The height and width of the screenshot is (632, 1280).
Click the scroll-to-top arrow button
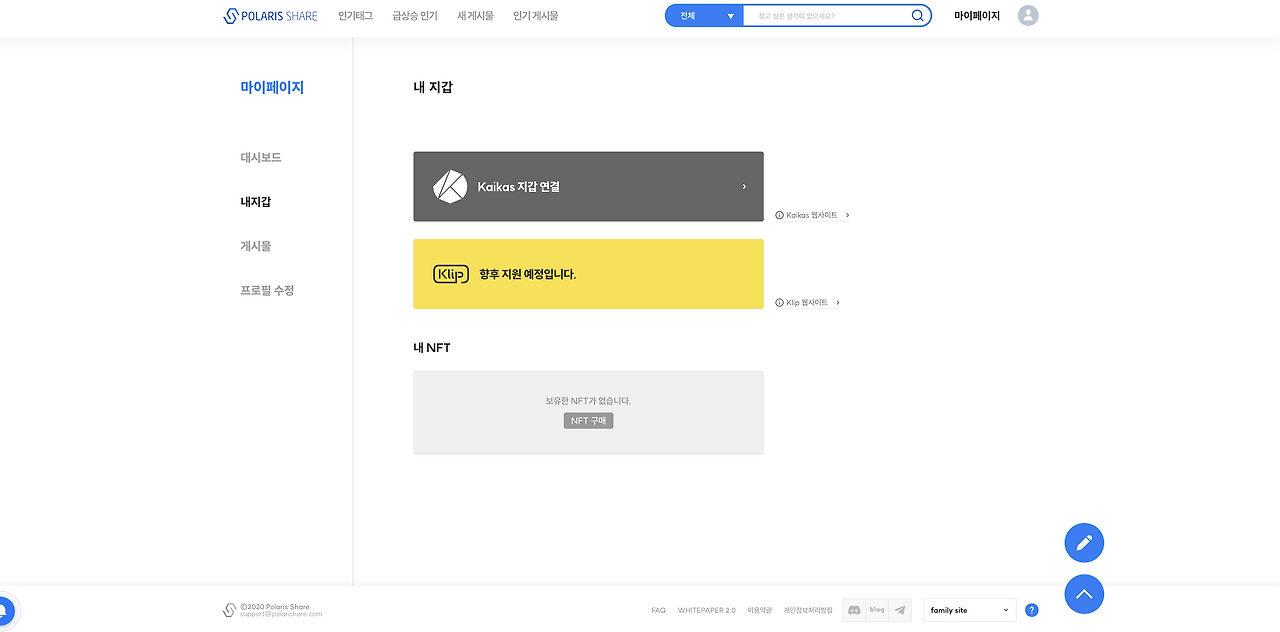coord(1084,594)
